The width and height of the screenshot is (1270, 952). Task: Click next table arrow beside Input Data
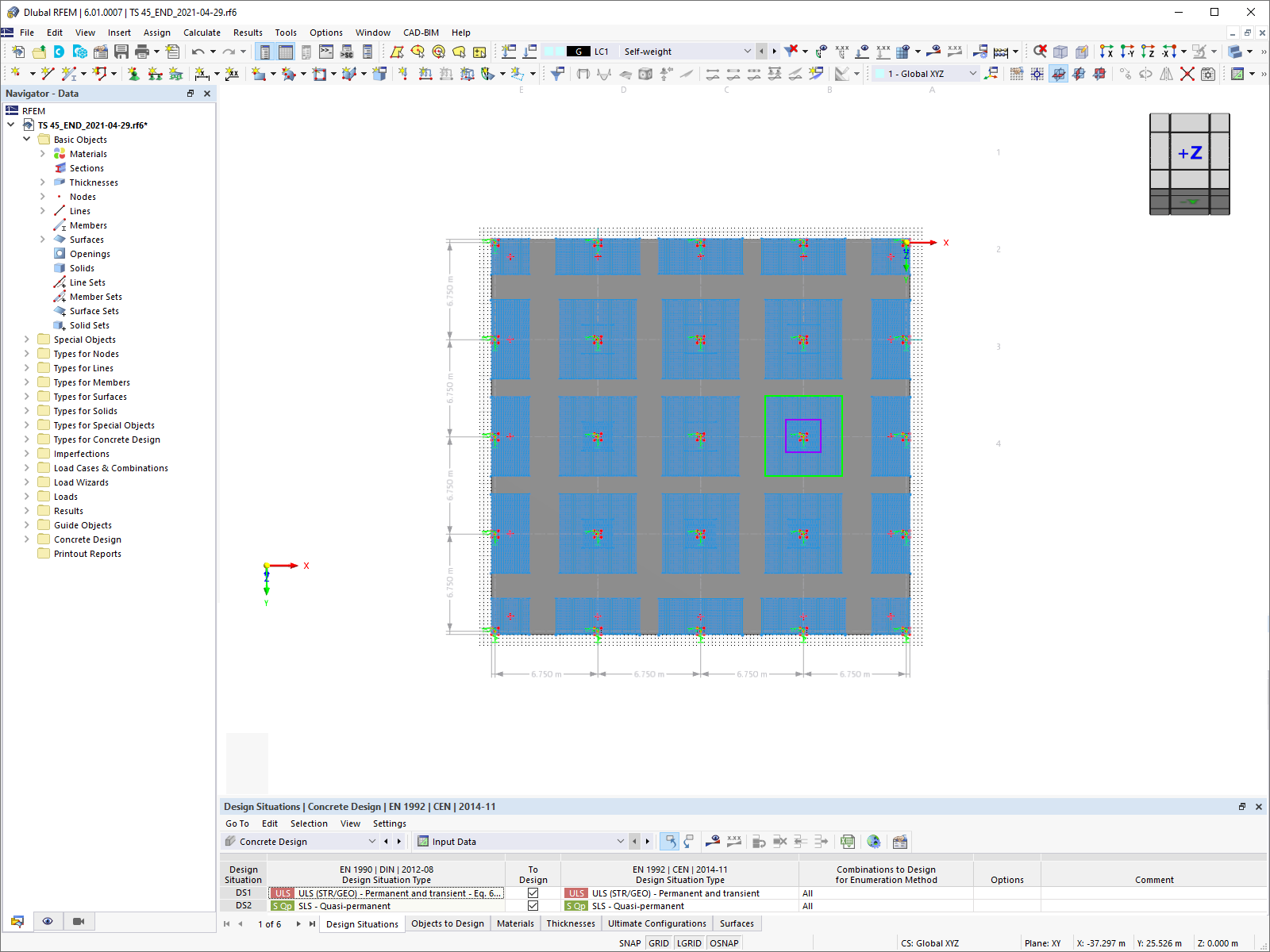[x=648, y=842]
